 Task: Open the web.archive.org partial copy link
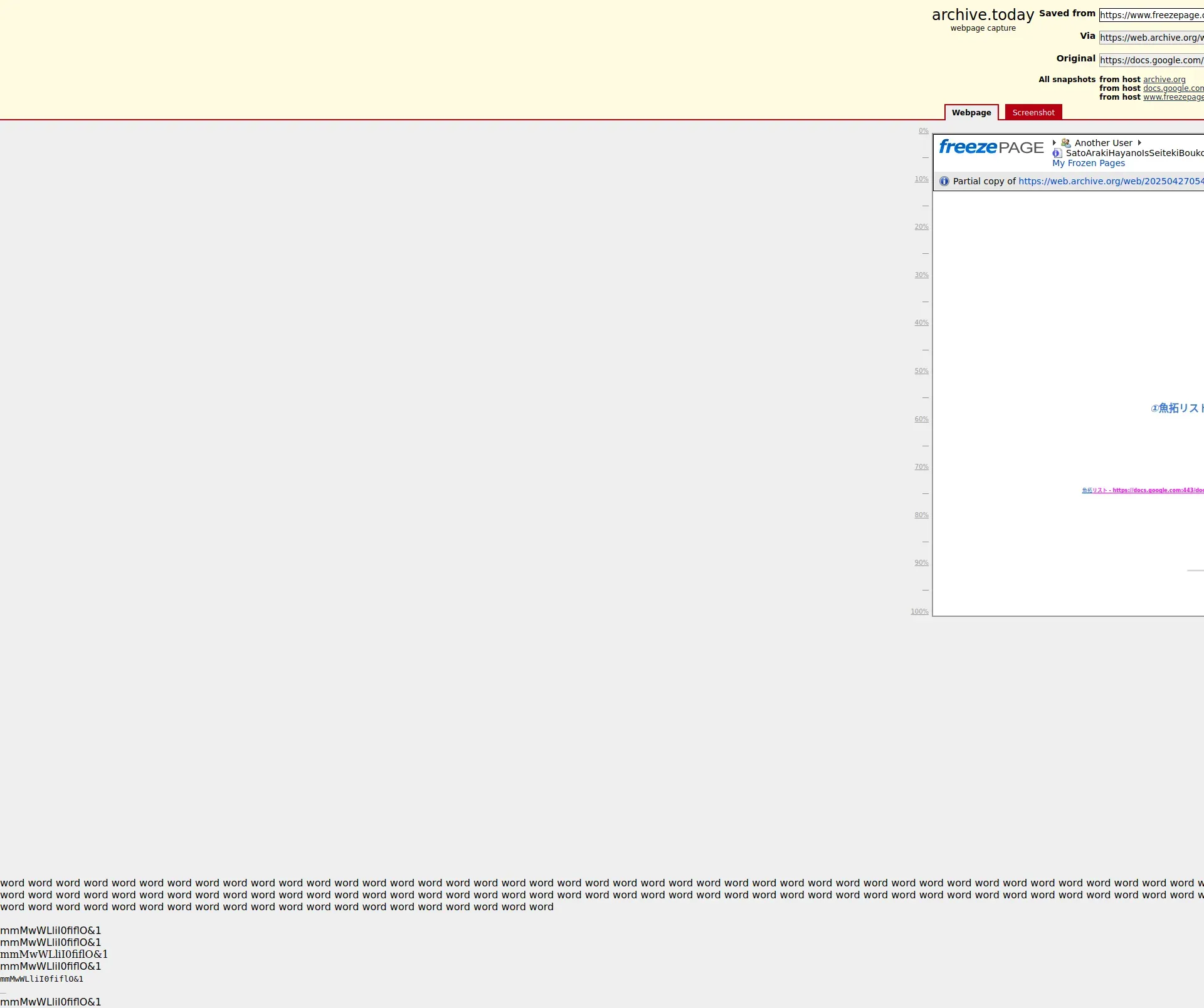(1110, 181)
